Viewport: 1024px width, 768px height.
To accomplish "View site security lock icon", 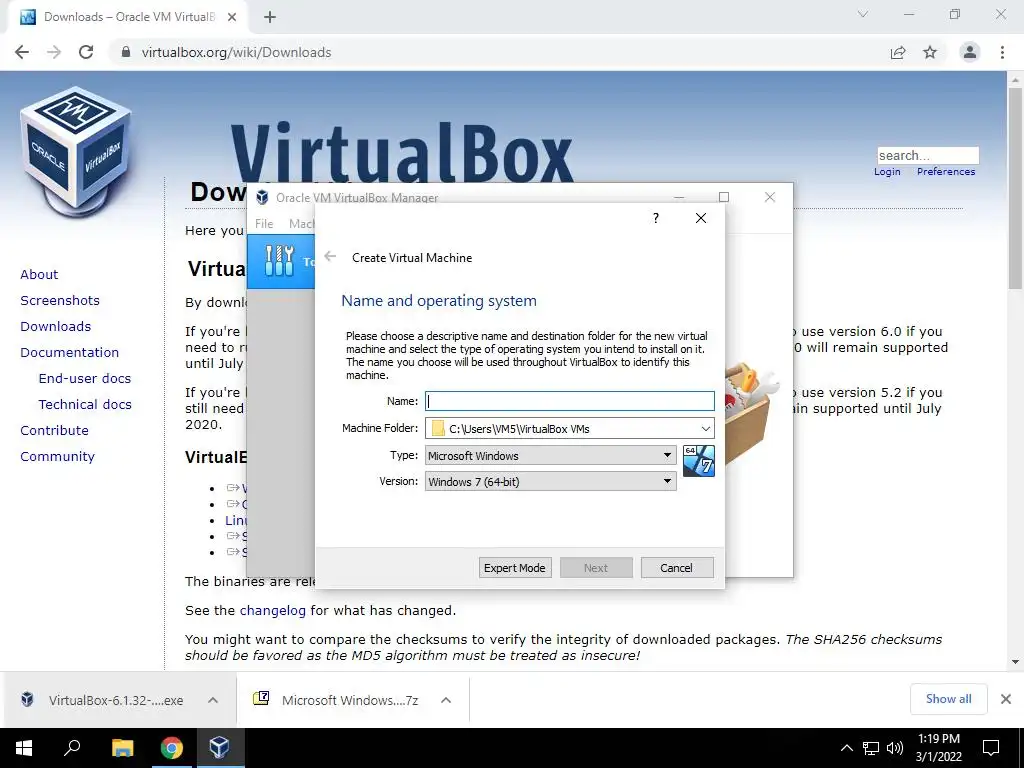I will pyautogui.click(x=126, y=52).
